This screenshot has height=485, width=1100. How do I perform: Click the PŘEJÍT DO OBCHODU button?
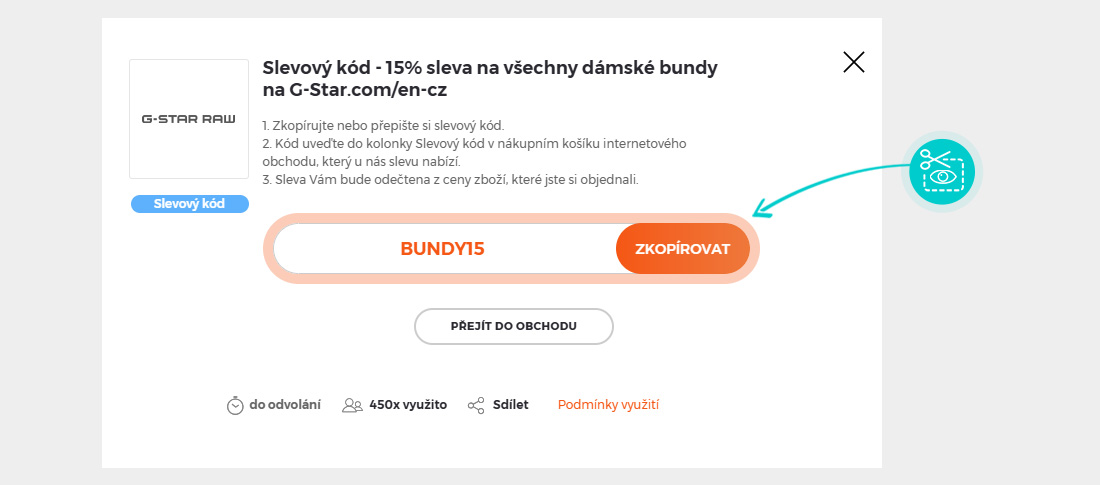513,326
